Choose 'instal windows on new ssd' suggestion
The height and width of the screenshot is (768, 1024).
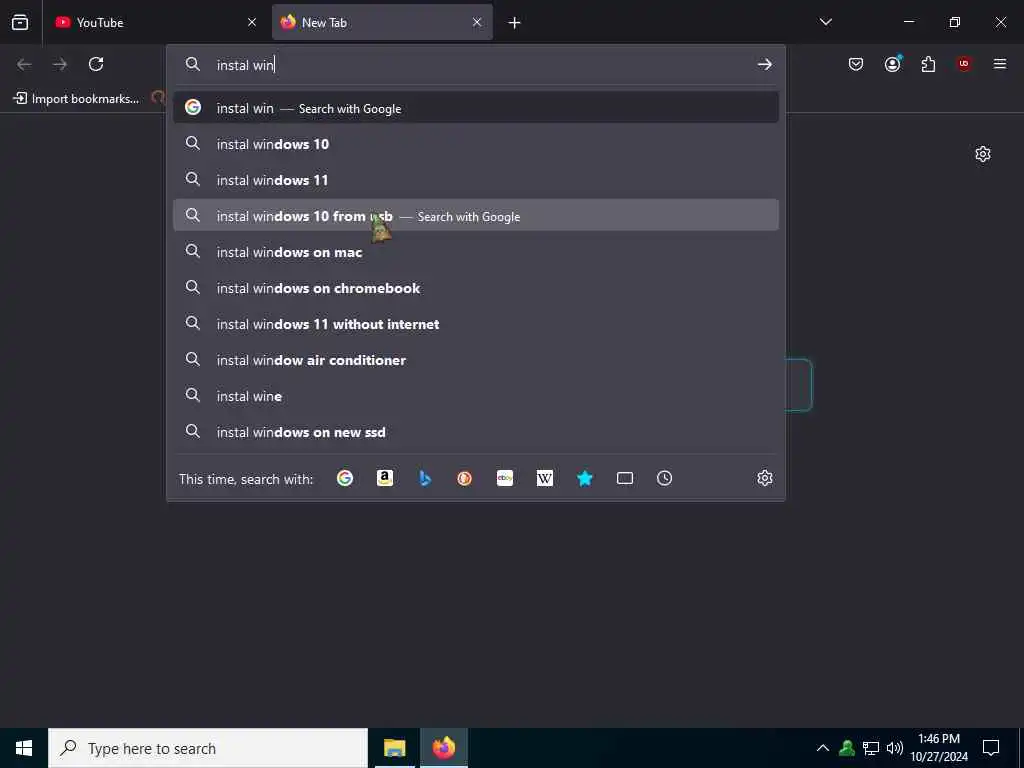(x=475, y=431)
